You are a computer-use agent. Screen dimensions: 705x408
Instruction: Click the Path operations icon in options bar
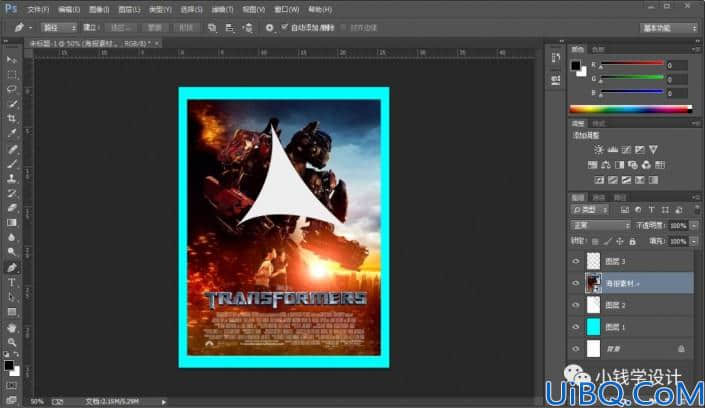pyautogui.click(x=212, y=28)
